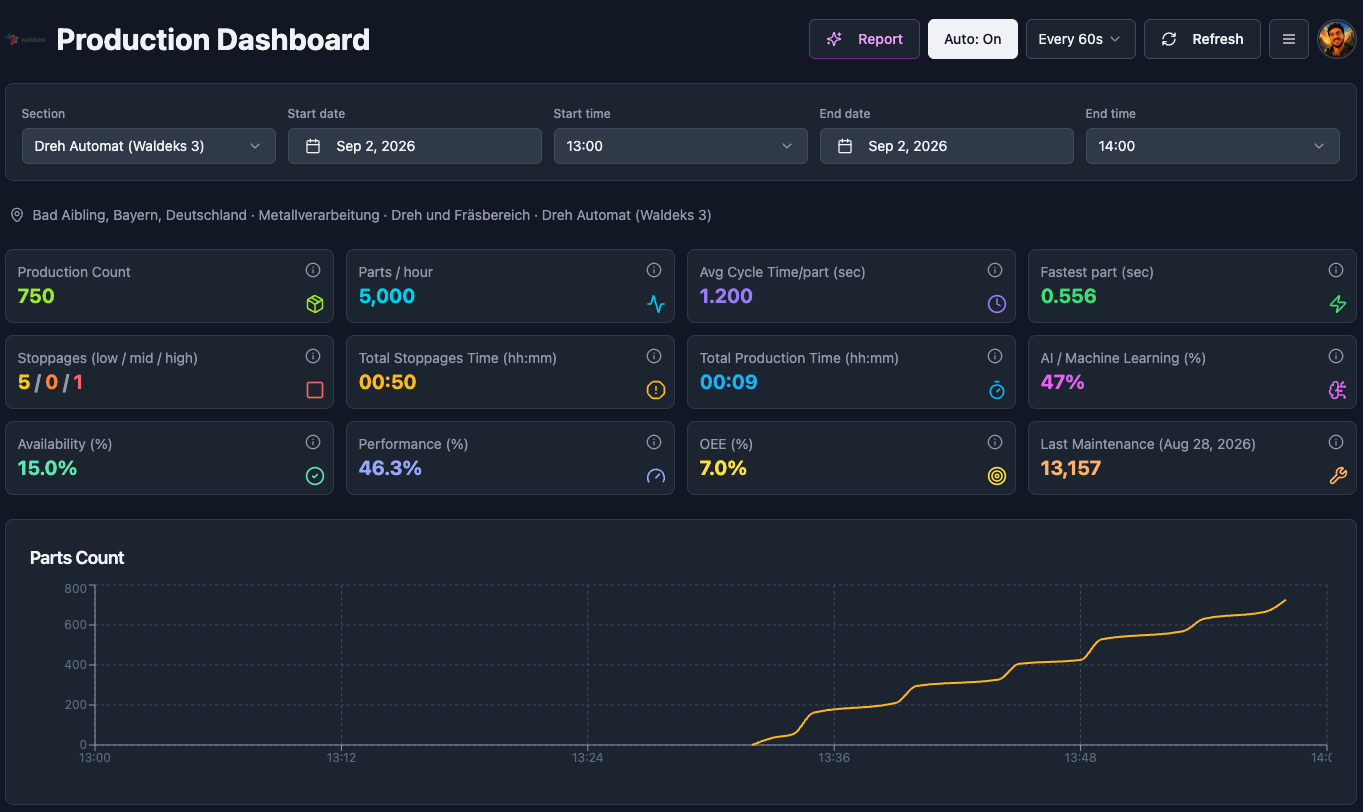Click the 13:48 label on chart x-axis
Screen dimensions: 1363x812
pyautogui.click(x=1079, y=758)
